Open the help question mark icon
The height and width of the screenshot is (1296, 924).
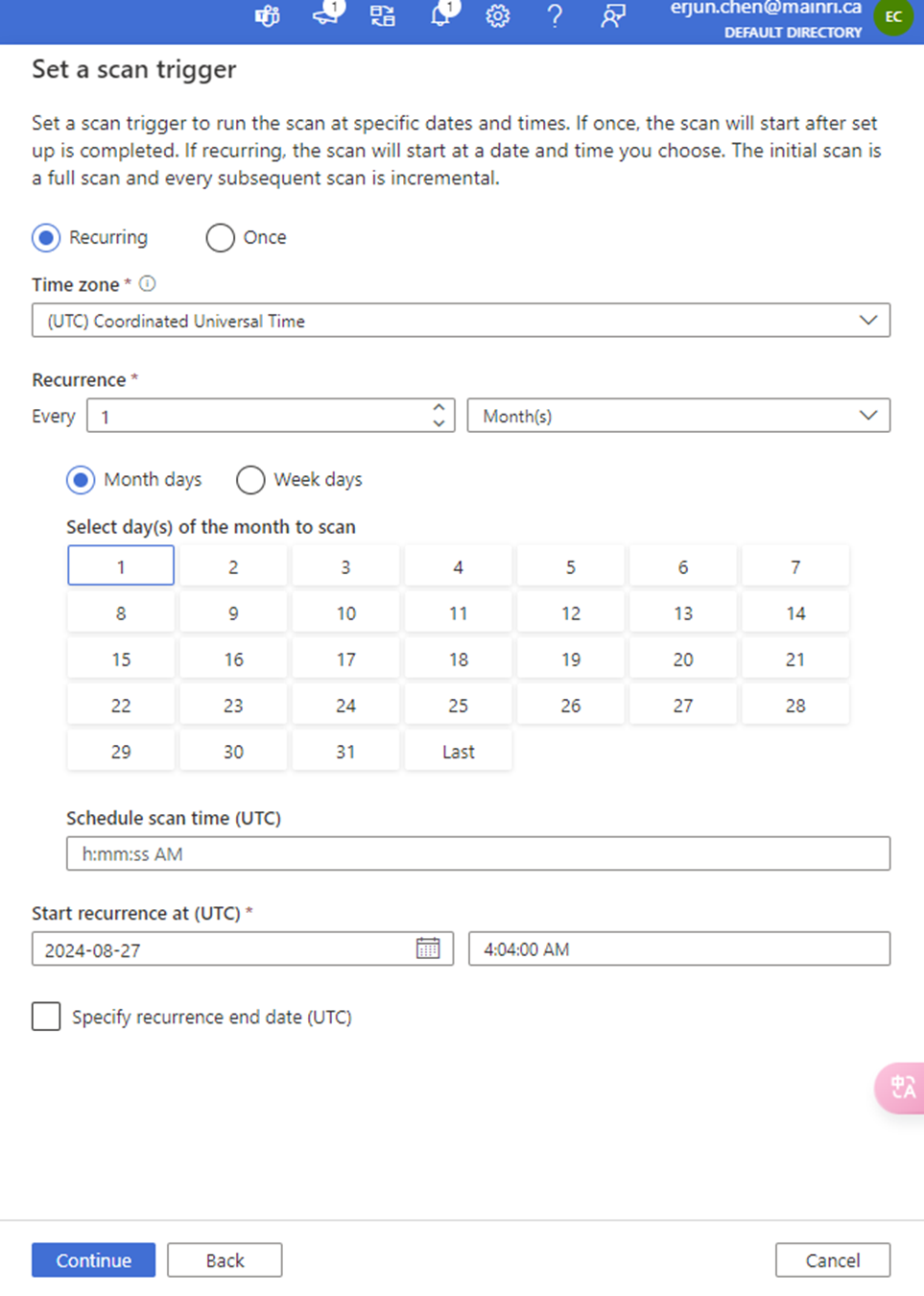click(555, 15)
